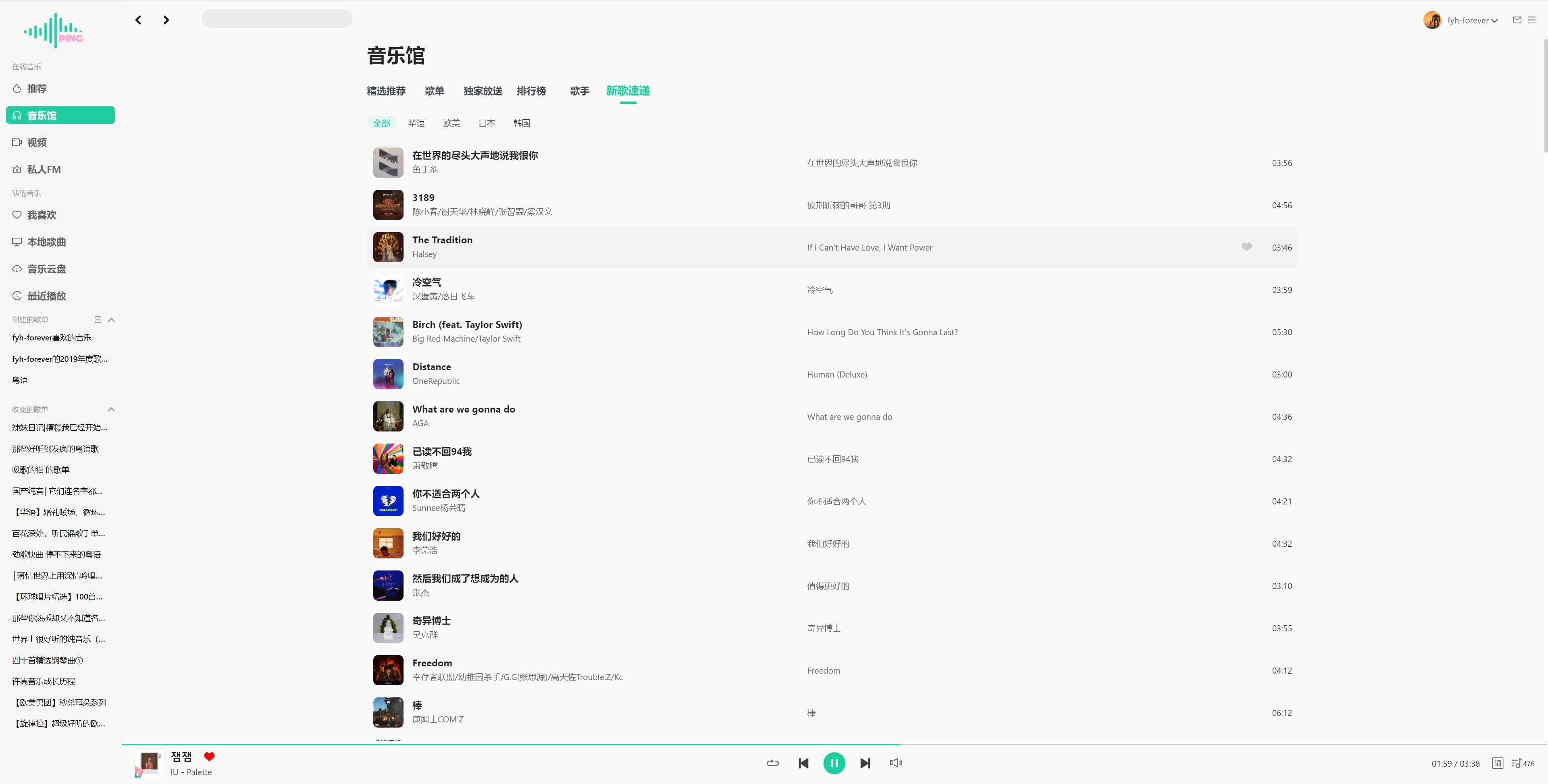Open the 粤语 playlist

click(x=20, y=380)
